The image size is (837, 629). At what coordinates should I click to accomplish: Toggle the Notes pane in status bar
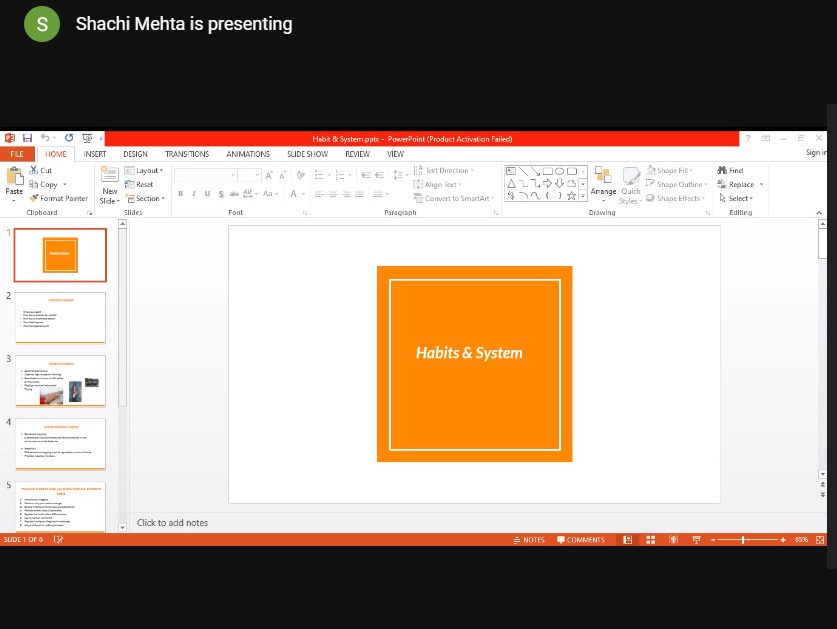click(528, 540)
